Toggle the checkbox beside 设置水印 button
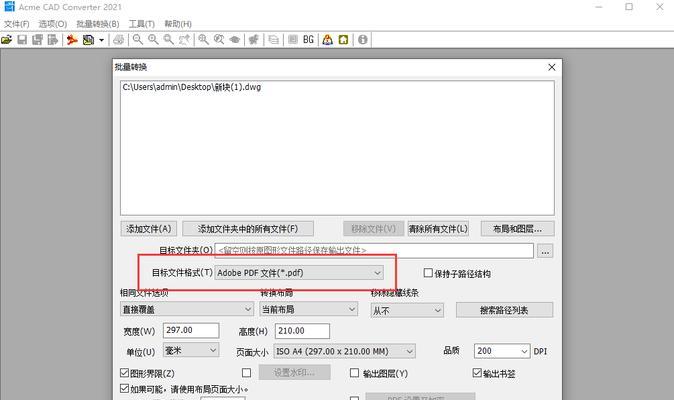Image resolution: width=674 pixels, height=400 pixels. tap(246, 373)
